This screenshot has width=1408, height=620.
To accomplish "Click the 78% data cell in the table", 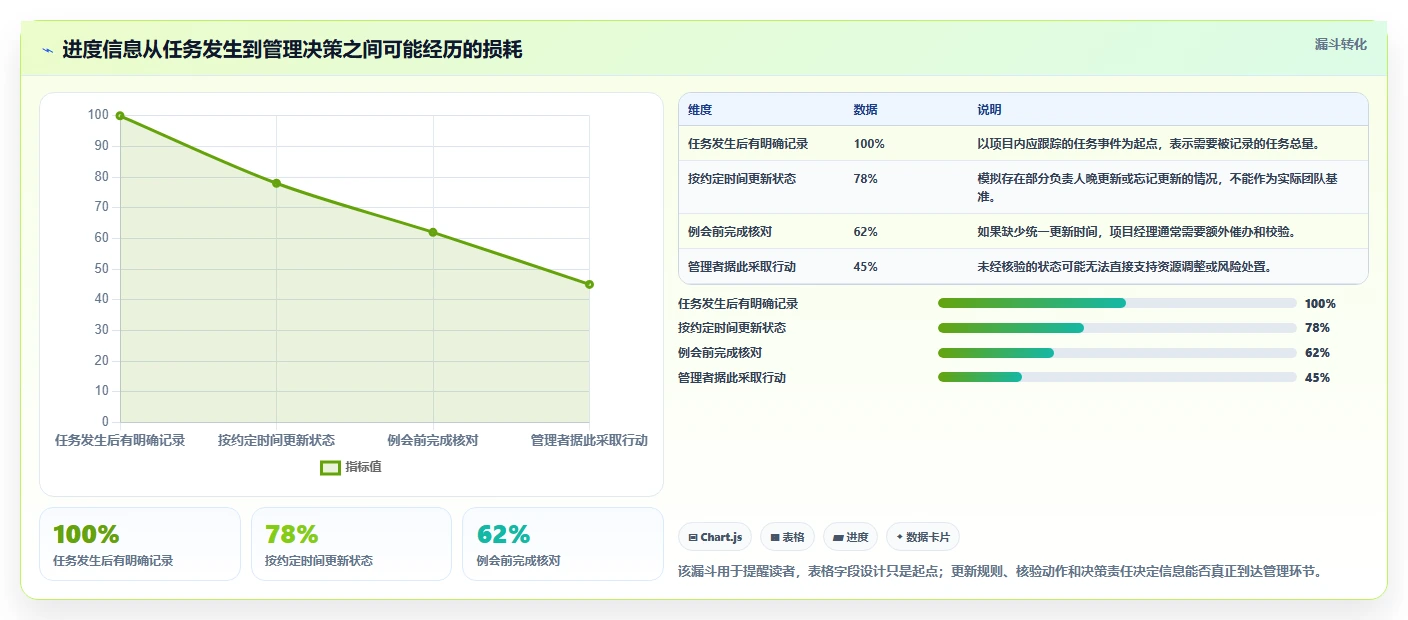I will coord(865,179).
